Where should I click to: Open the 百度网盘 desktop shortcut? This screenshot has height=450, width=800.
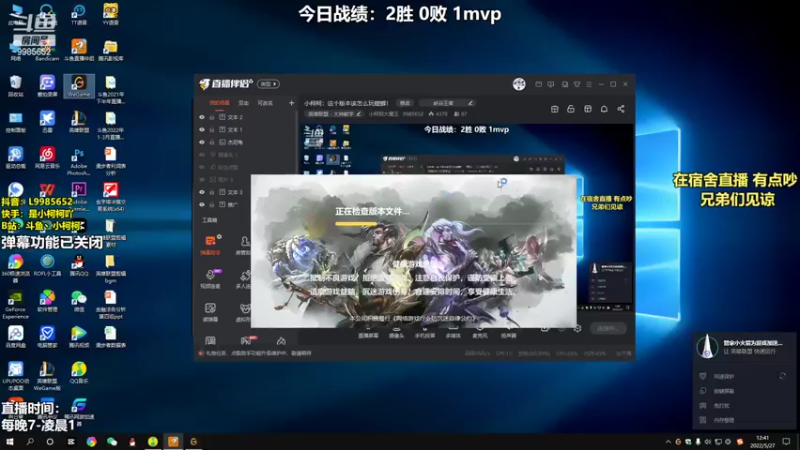[15, 337]
